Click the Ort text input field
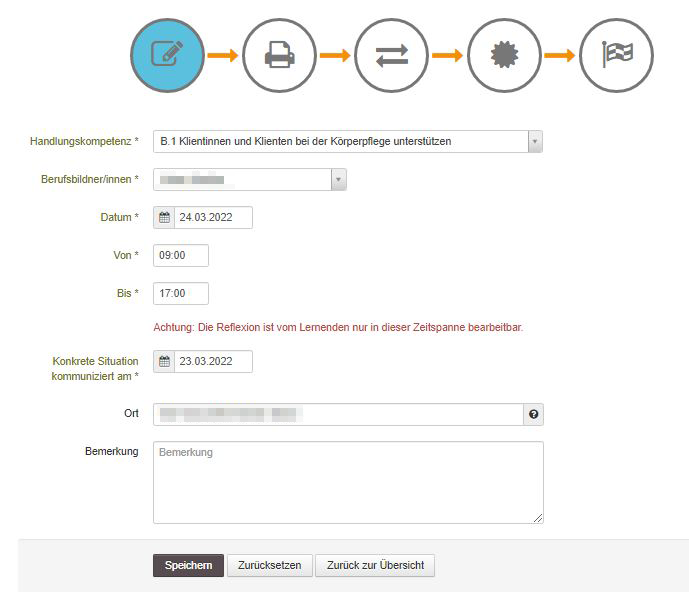689x598 pixels. [x=338, y=415]
